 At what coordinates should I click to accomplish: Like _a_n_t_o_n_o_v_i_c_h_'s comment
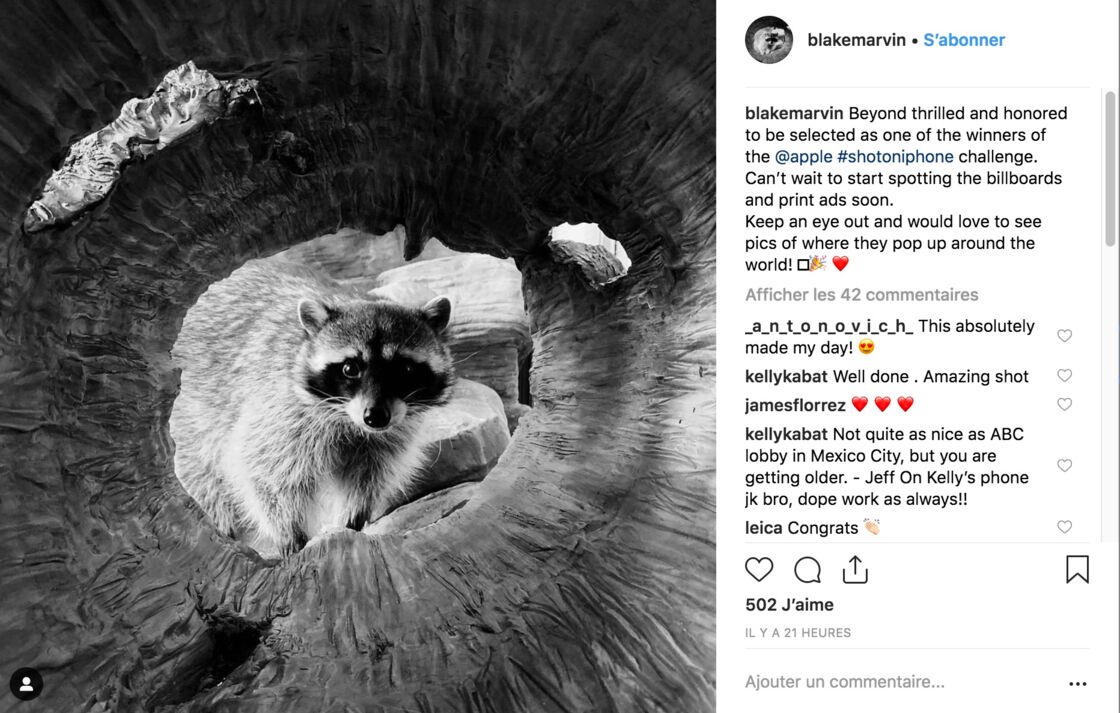pyautogui.click(x=1064, y=336)
